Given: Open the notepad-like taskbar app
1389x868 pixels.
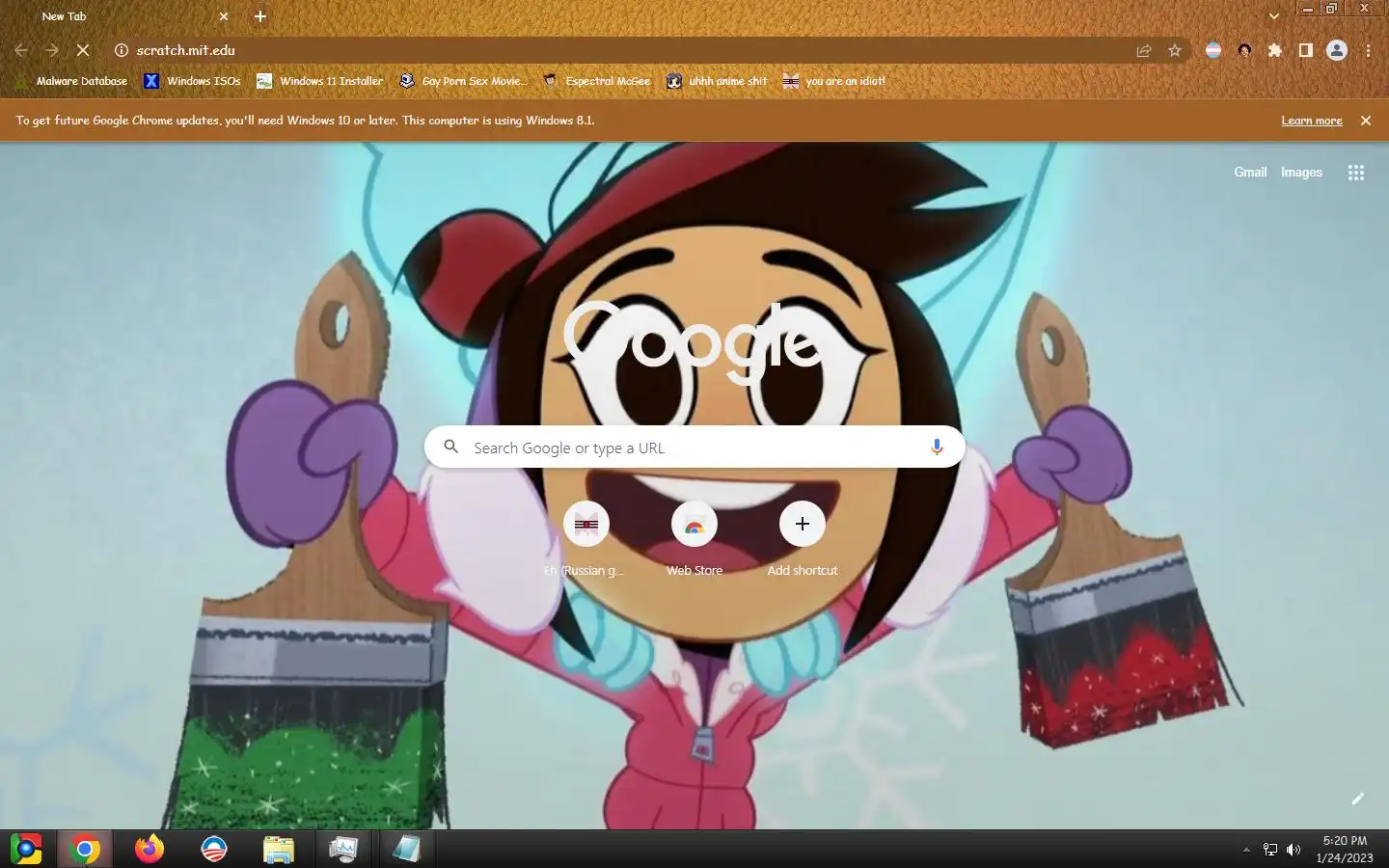Looking at the screenshot, I should 407,849.
